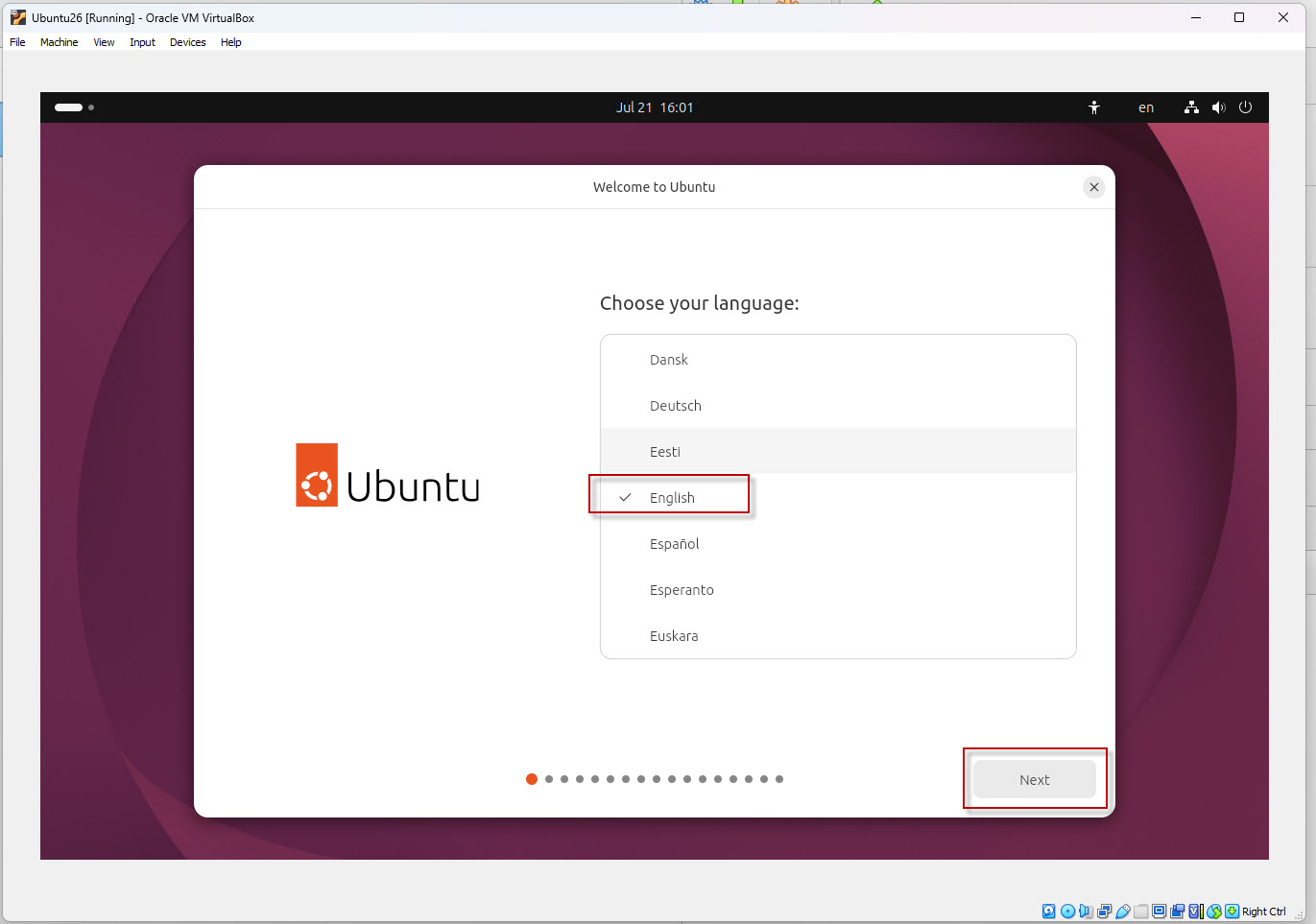Click the Activities workspace indicator
The image size is (1316, 924).
(74, 107)
